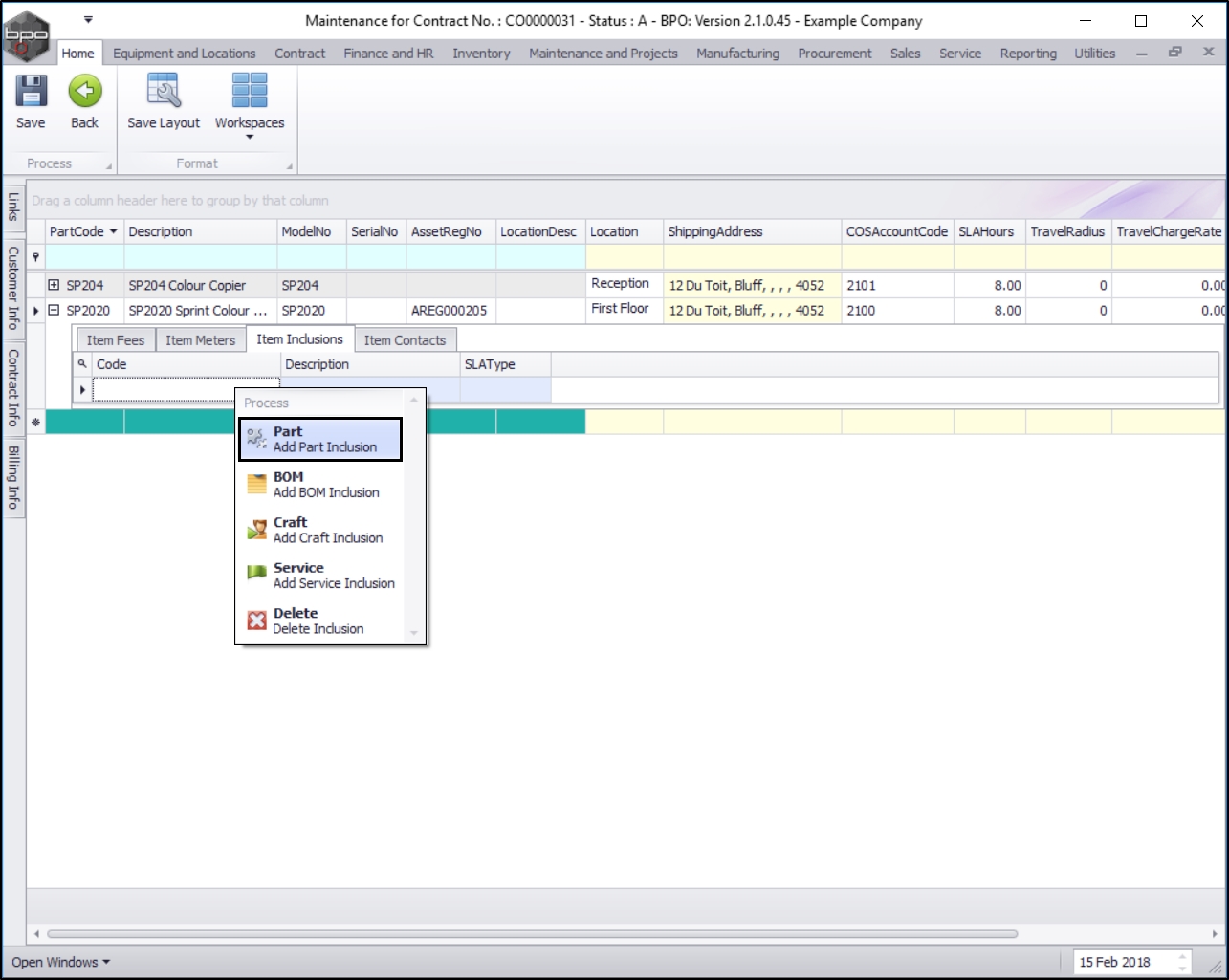Select the Item Inclusions tab
The width and height of the screenshot is (1229, 980).
[299, 339]
